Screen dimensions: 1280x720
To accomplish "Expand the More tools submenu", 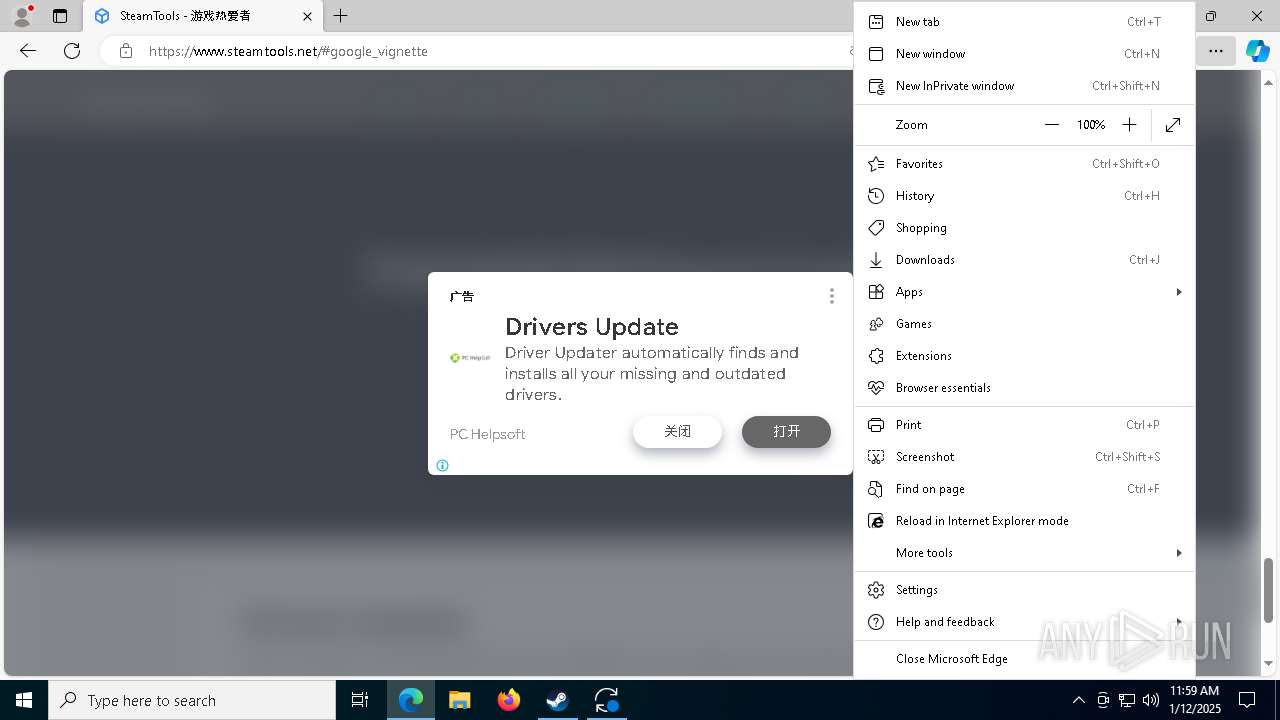I will tap(1025, 553).
